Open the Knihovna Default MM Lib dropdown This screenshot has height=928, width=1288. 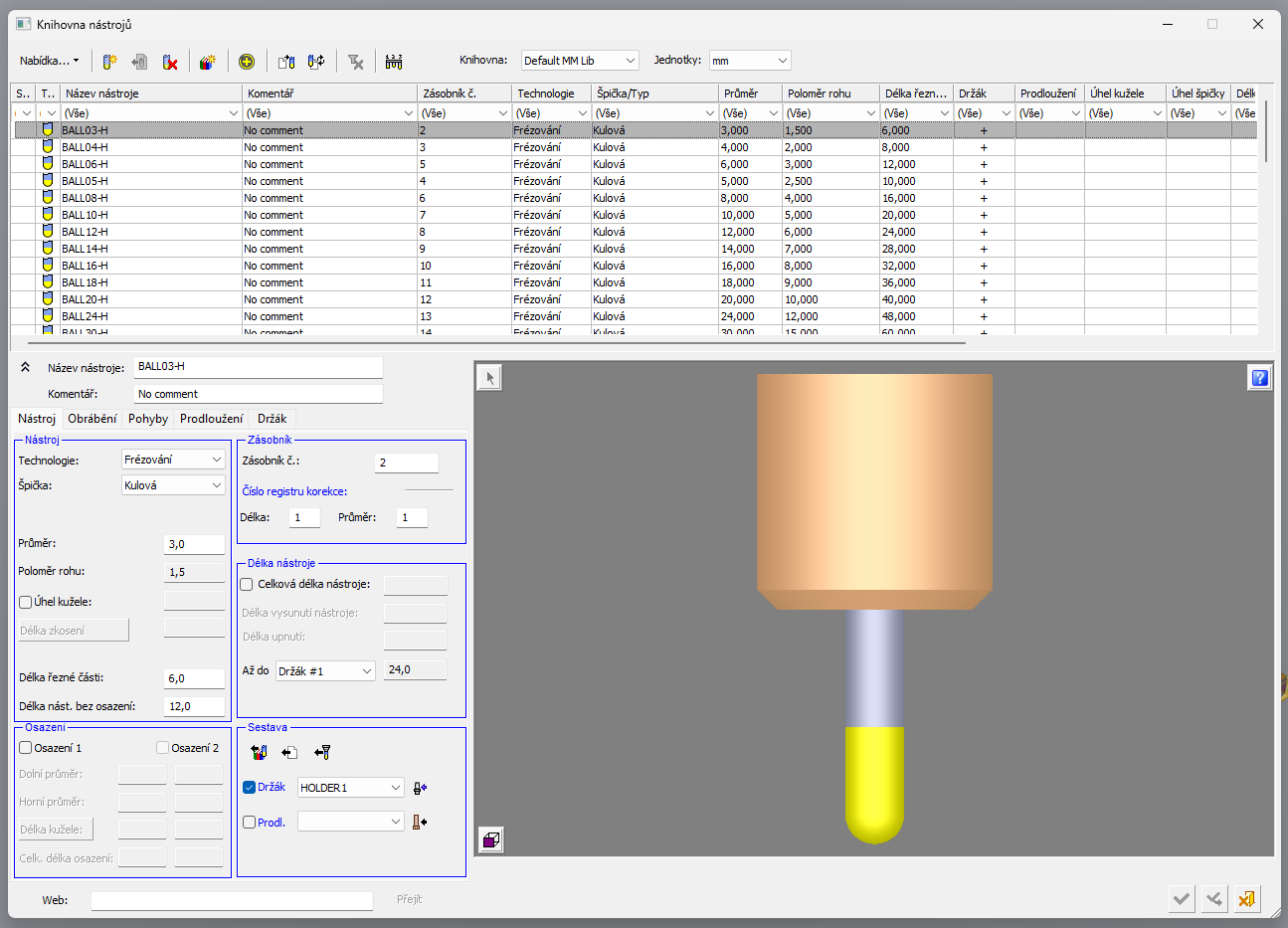[x=580, y=61]
